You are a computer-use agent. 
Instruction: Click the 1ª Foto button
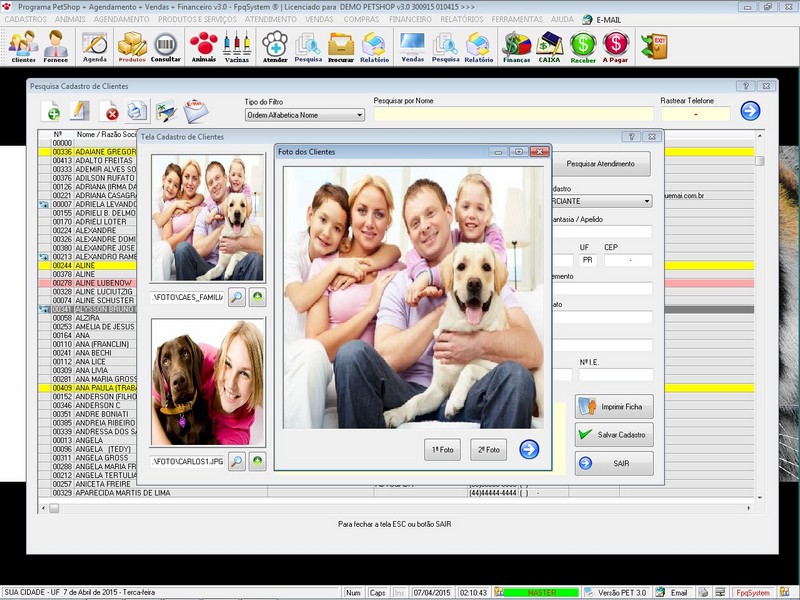pos(442,449)
